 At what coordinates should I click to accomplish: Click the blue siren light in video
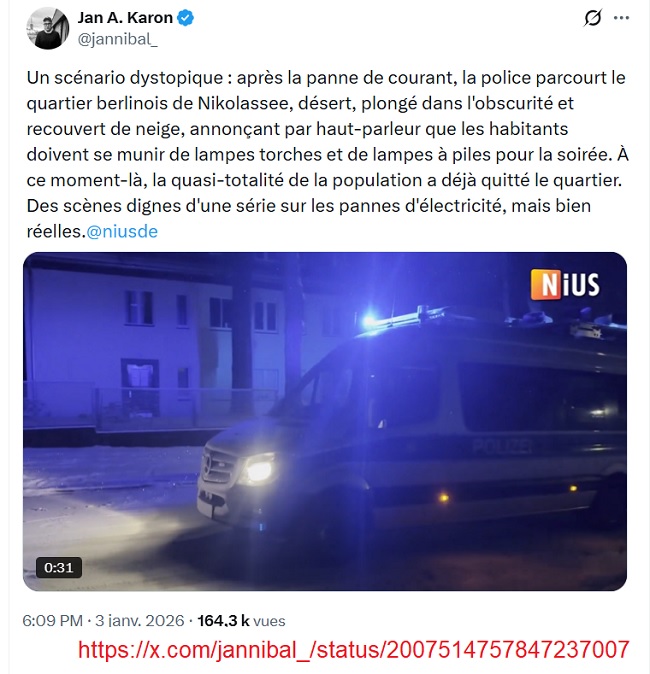point(370,322)
